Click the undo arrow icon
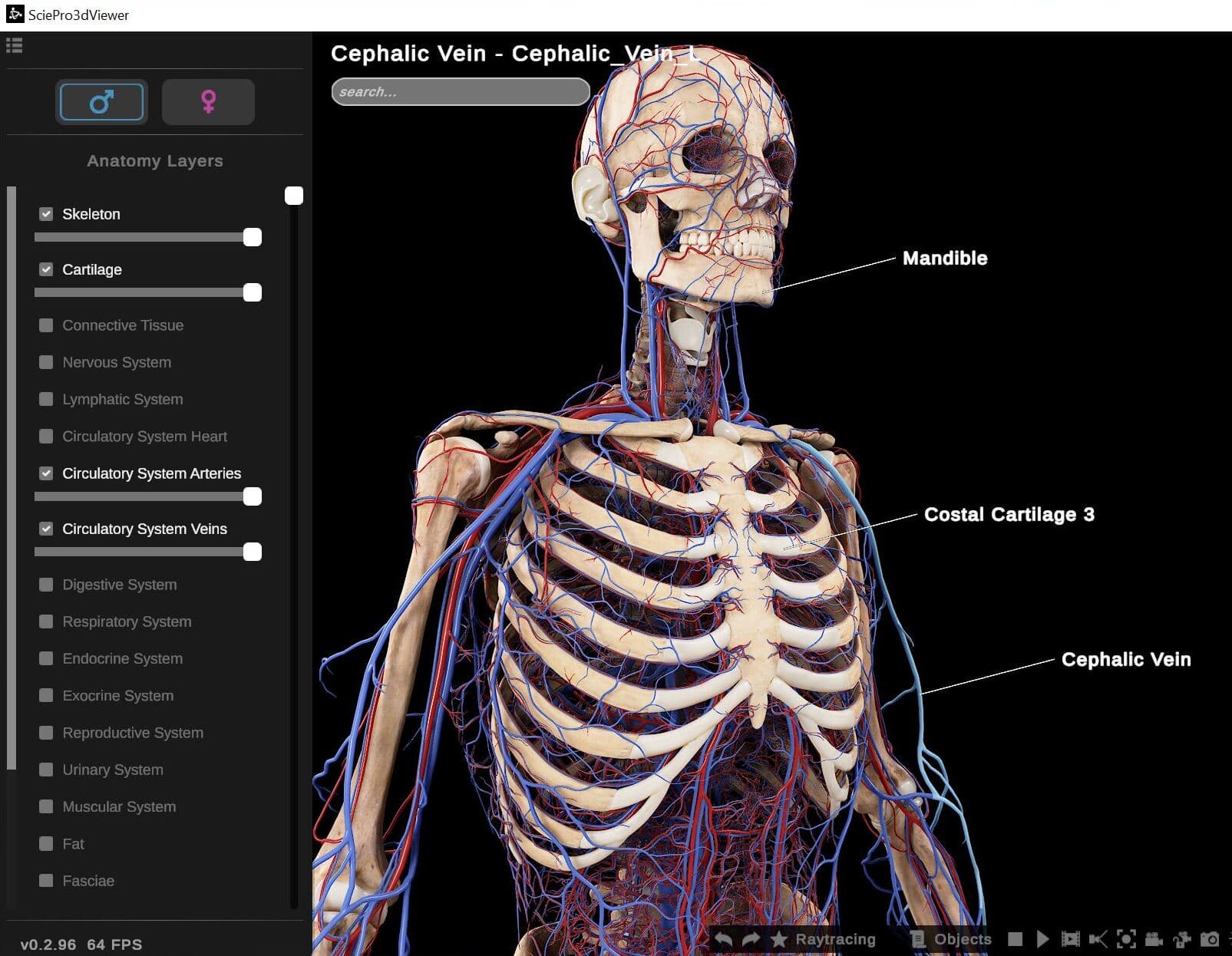1232x956 pixels. pos(723,939)
